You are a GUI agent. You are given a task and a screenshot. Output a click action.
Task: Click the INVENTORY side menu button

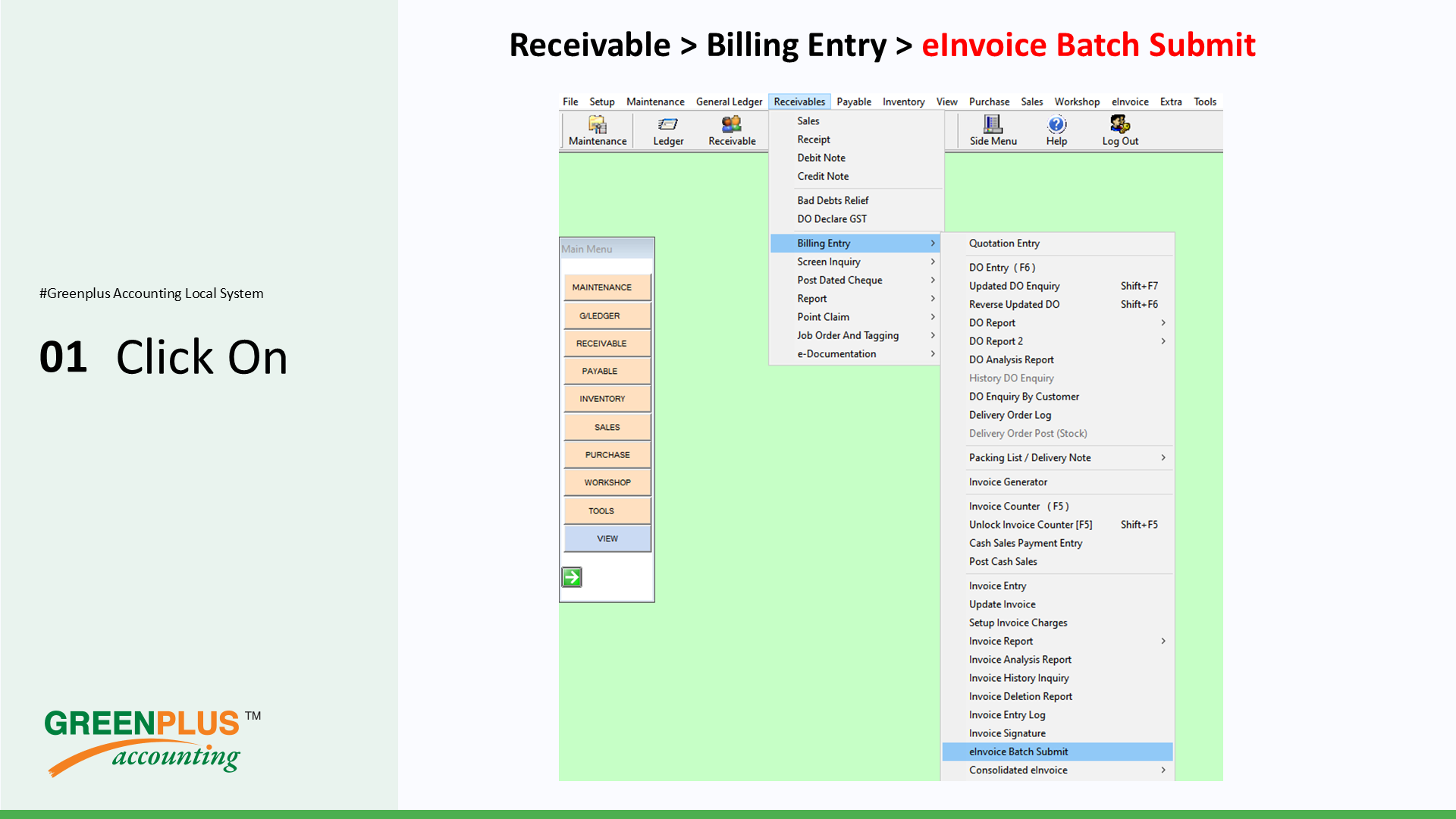coord(607,399)
